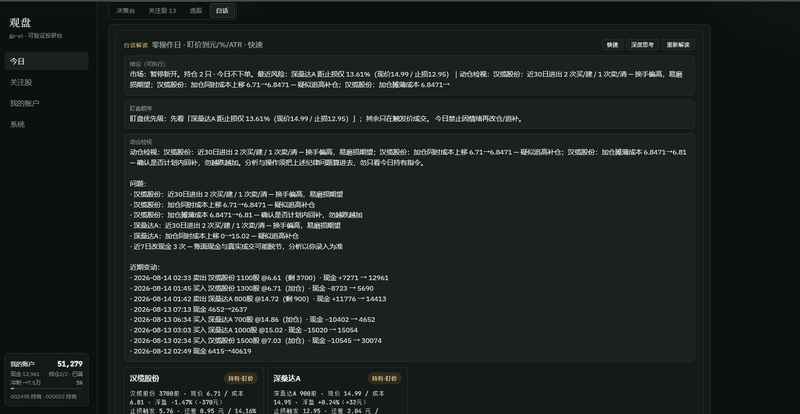The height and width of the screenshot is (414, 800).
Task: Open the 决策台 tab
Action: [125, 11]
